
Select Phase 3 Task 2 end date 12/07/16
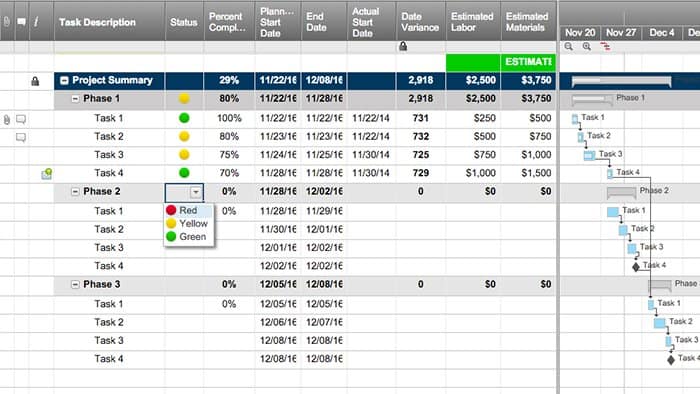[324, 322]
